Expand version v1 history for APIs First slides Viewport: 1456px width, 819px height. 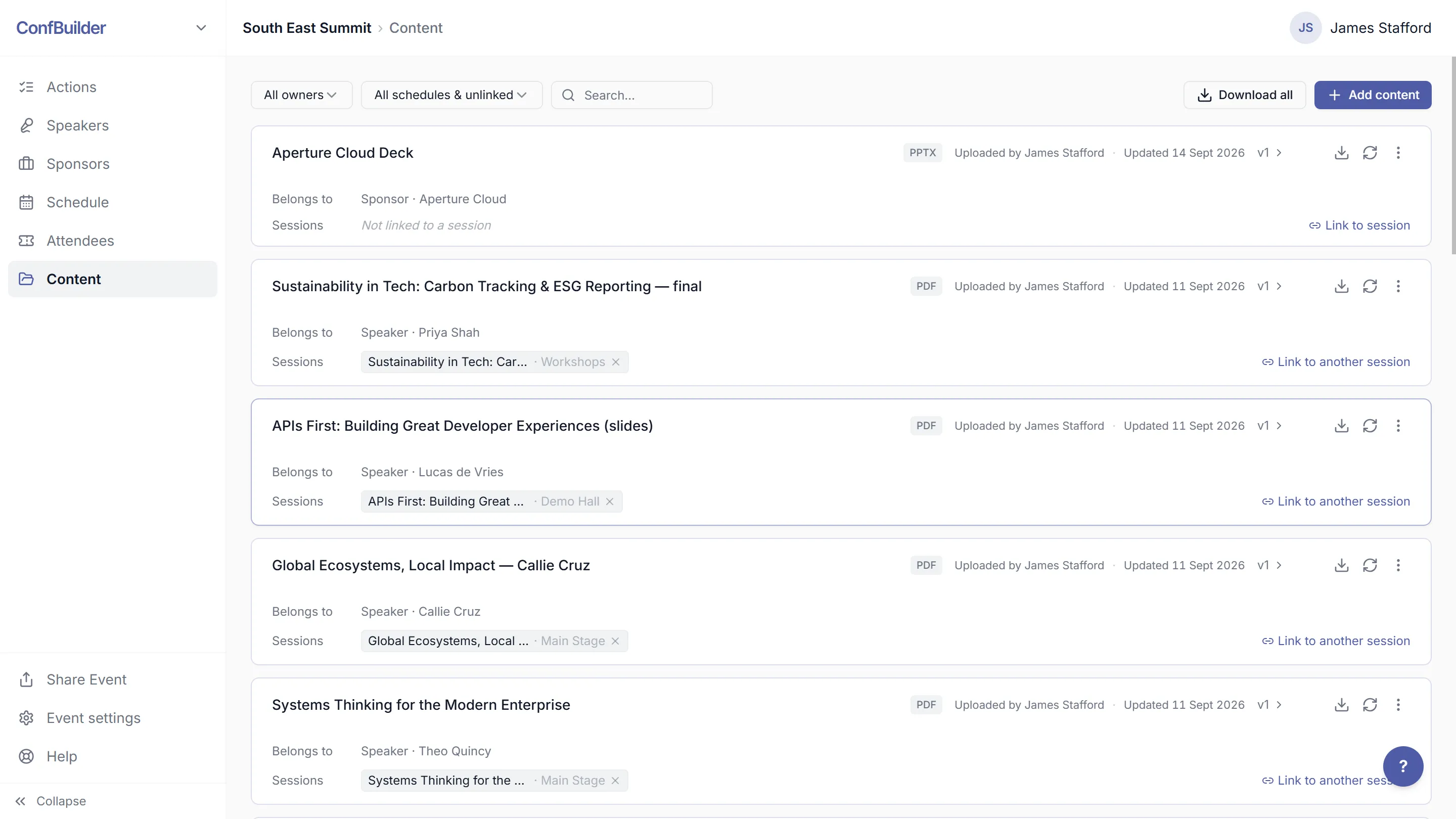coord(1269,426)
